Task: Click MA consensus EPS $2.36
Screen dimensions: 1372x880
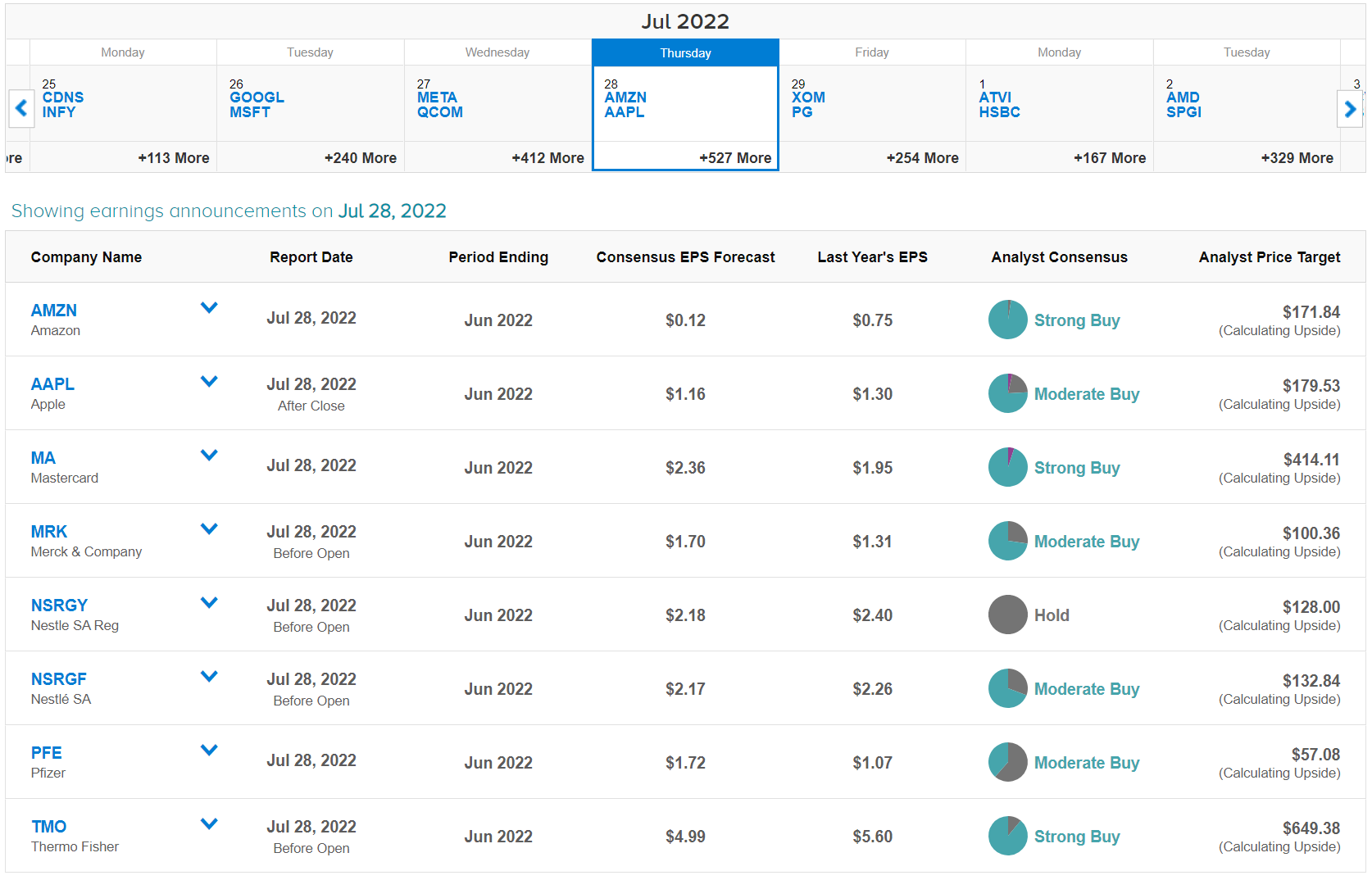Action: 685,468
